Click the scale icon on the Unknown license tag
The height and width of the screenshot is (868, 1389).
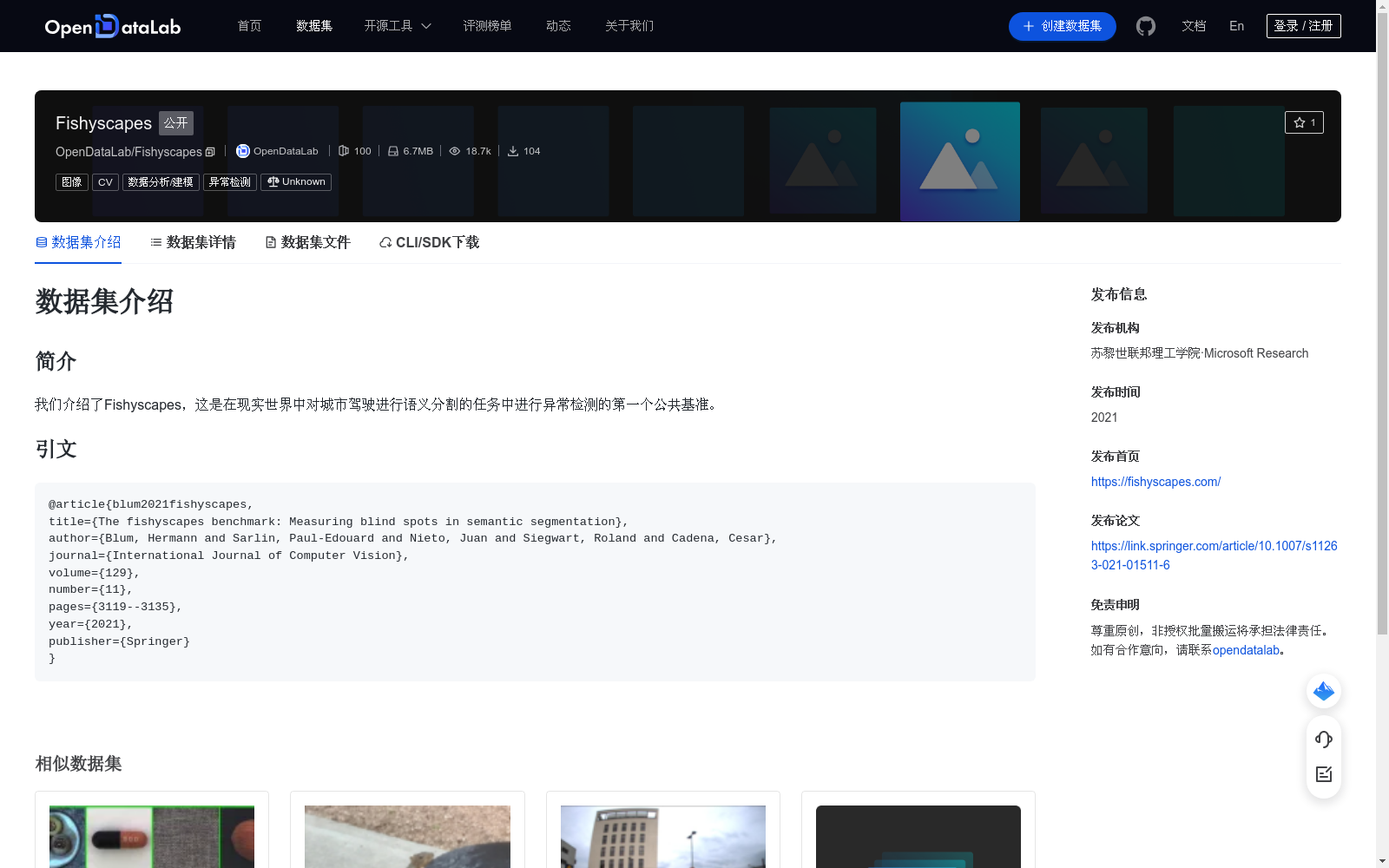[272, 181]
